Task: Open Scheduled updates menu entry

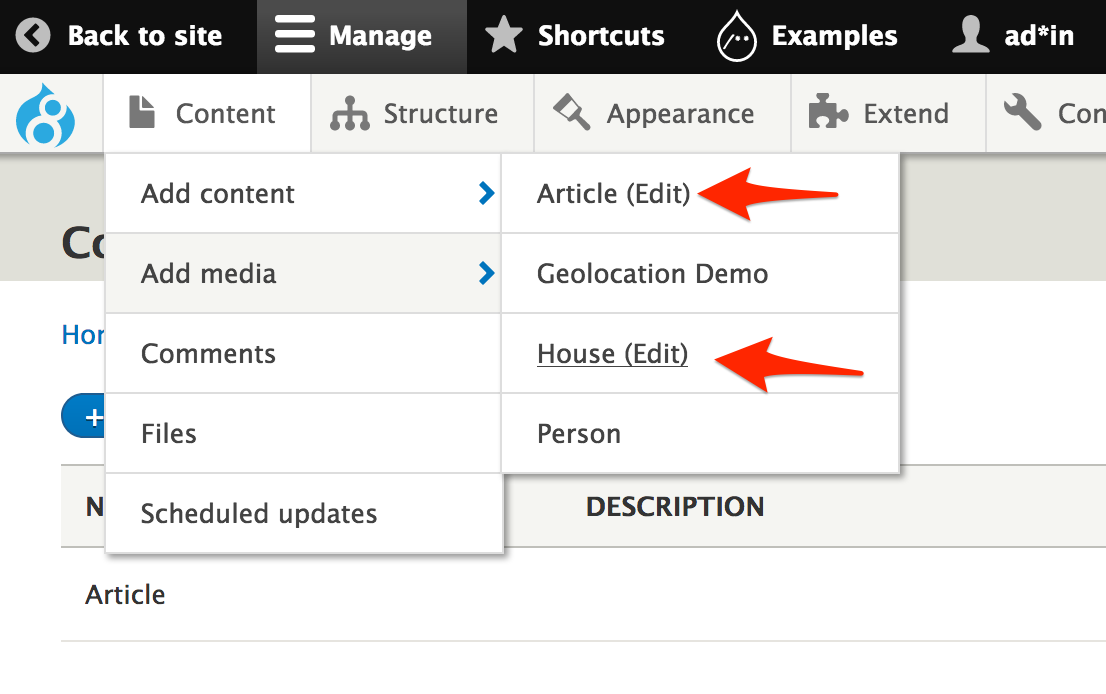Action: pyautogui.click(x=259, y=513)
